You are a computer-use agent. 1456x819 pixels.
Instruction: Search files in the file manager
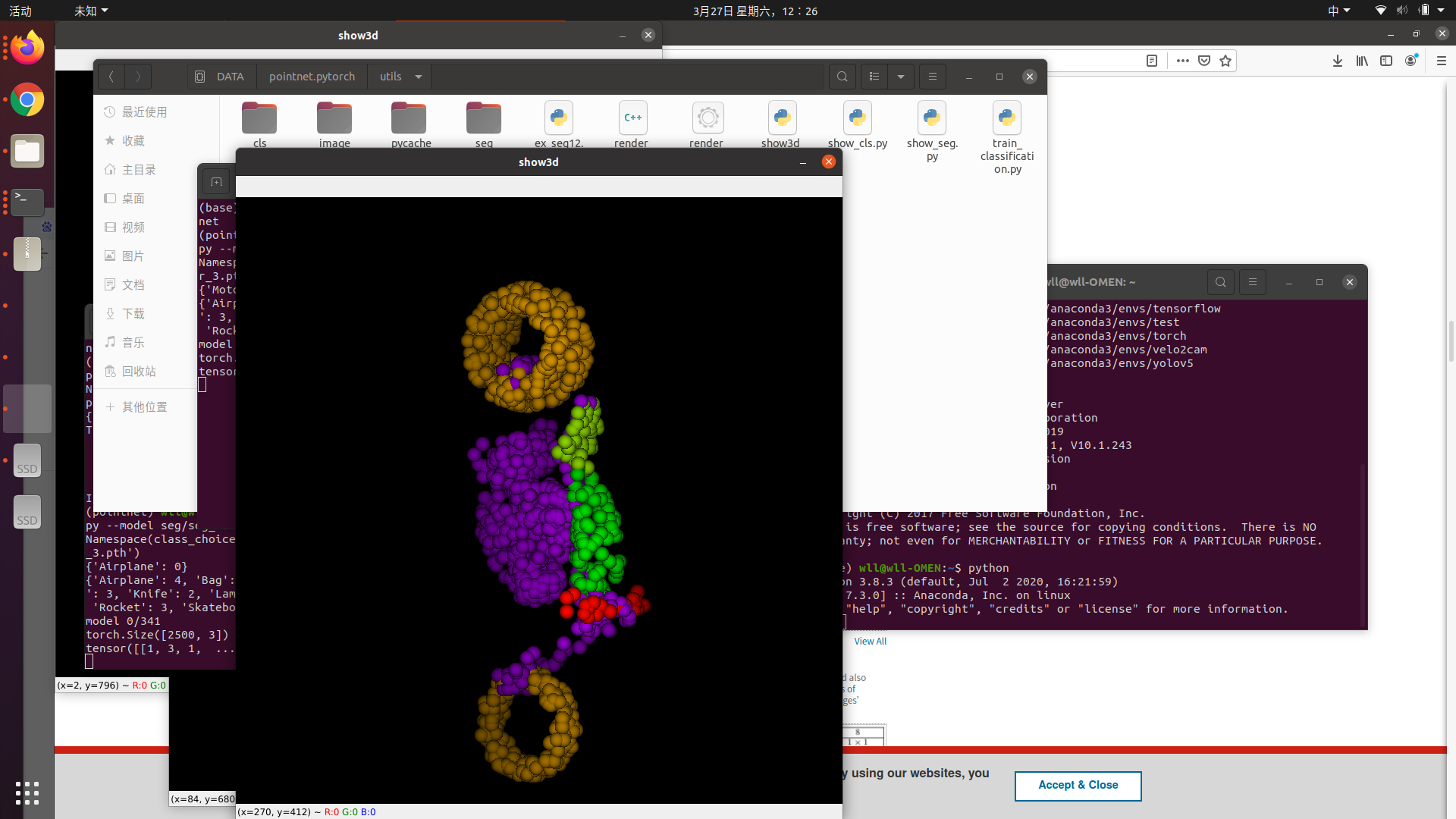[843, 77]
